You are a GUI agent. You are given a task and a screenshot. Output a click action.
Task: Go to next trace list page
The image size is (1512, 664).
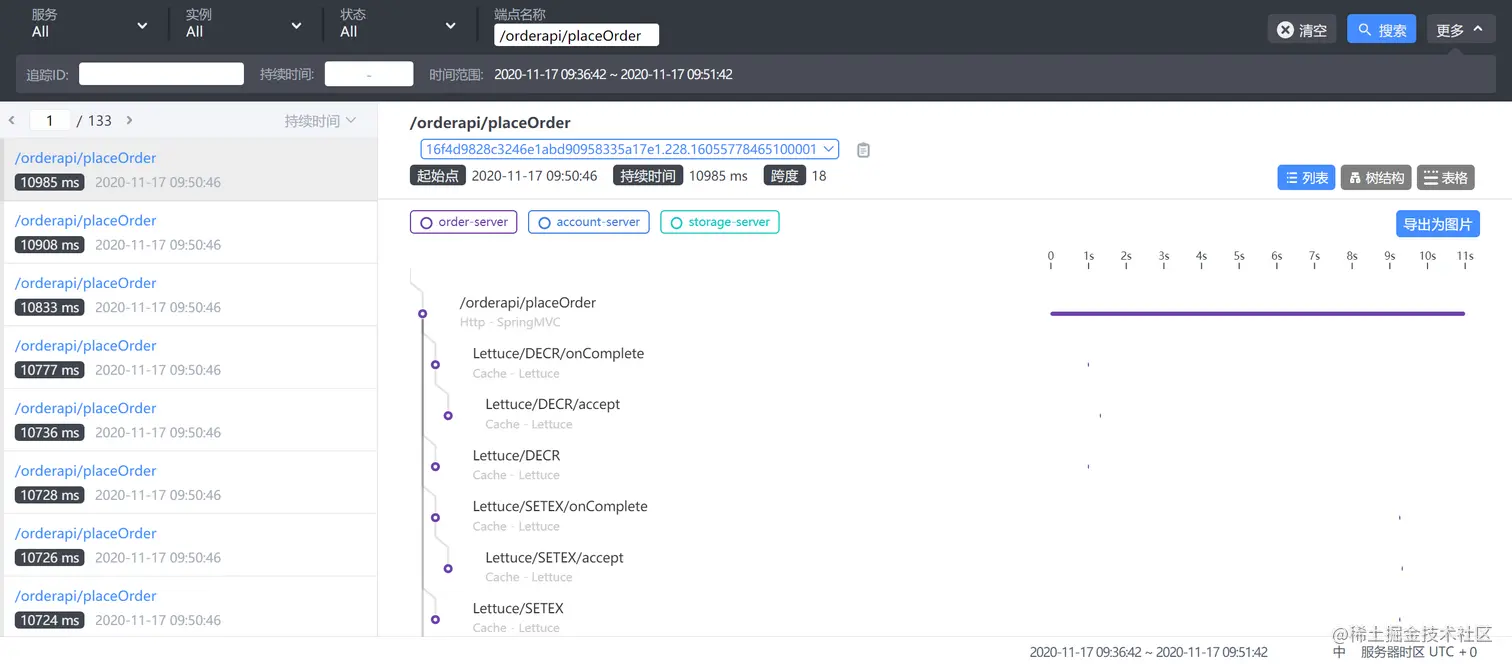click(129, 120)
